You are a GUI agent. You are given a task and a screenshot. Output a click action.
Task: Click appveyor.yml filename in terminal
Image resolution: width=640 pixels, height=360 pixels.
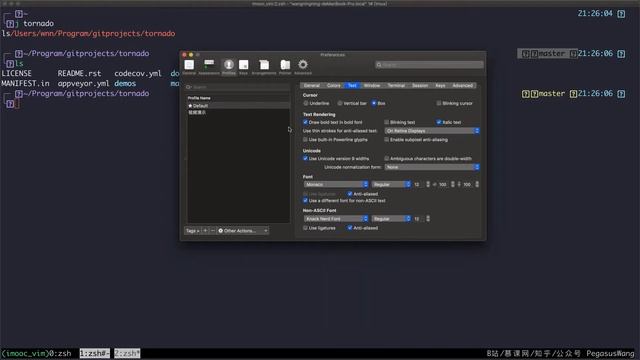click(83, 84)
